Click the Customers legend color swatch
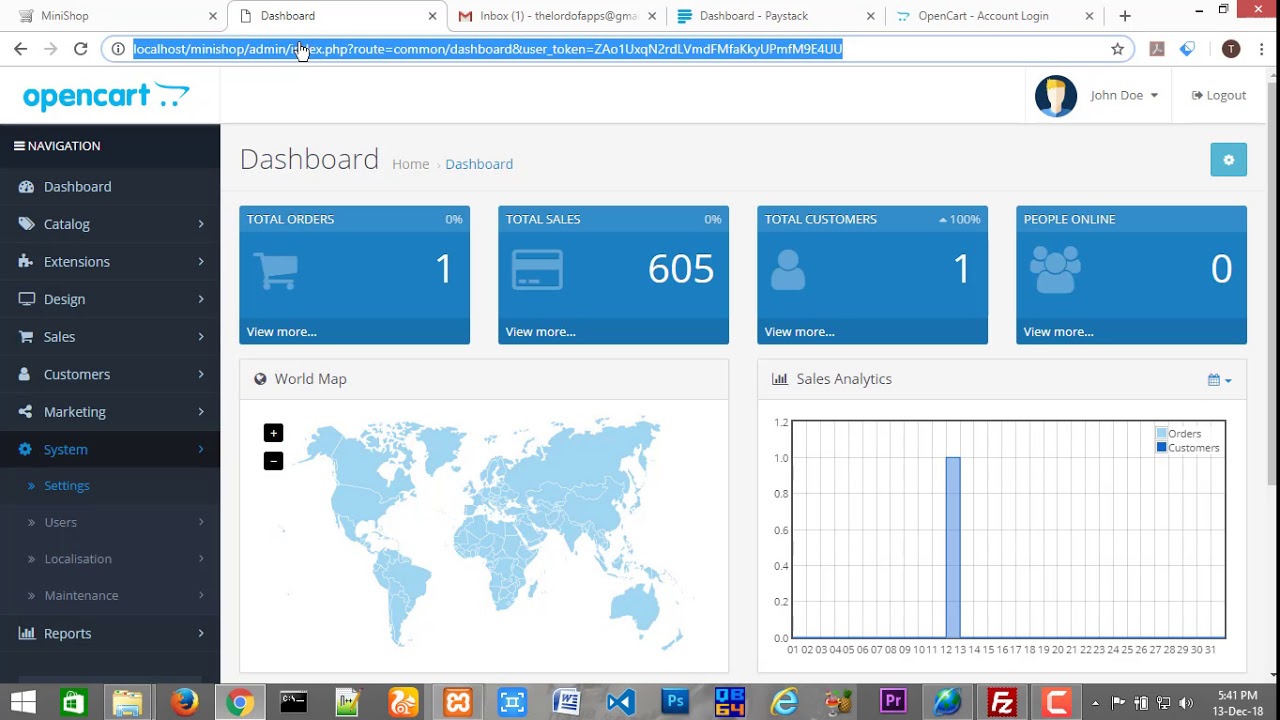Image resolution: width=1280 pixels, height=720 pixels. pyautogui.click(x=1162, y=448)
